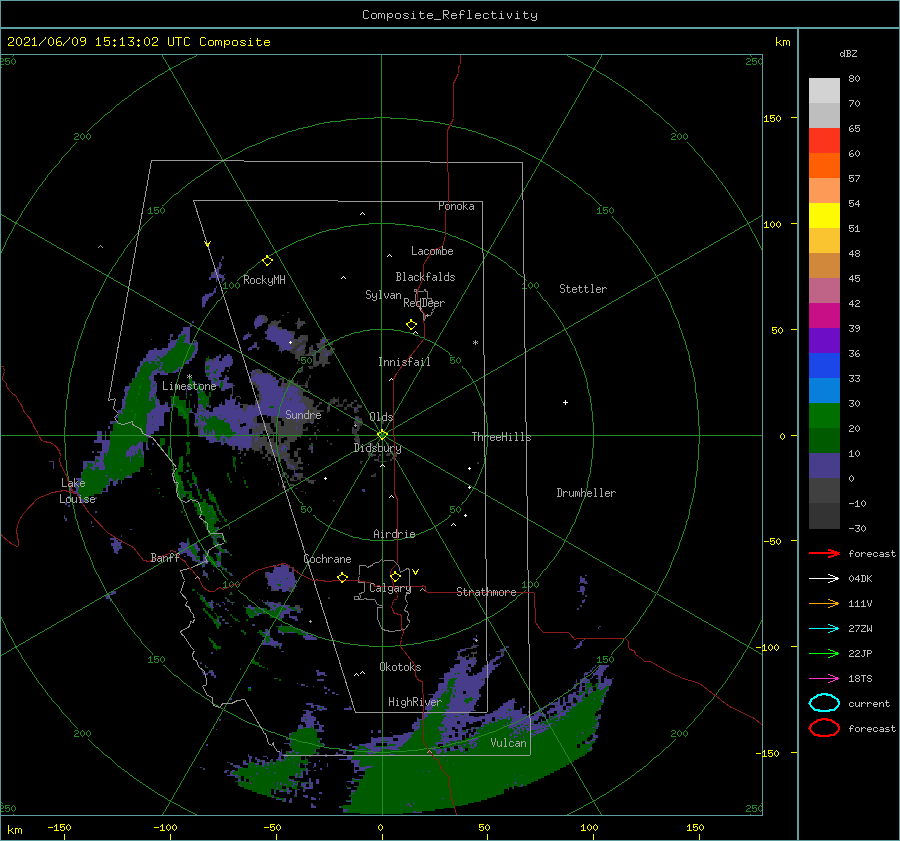Click the slate-purple 10 dBZ swatch

point(824,466)
